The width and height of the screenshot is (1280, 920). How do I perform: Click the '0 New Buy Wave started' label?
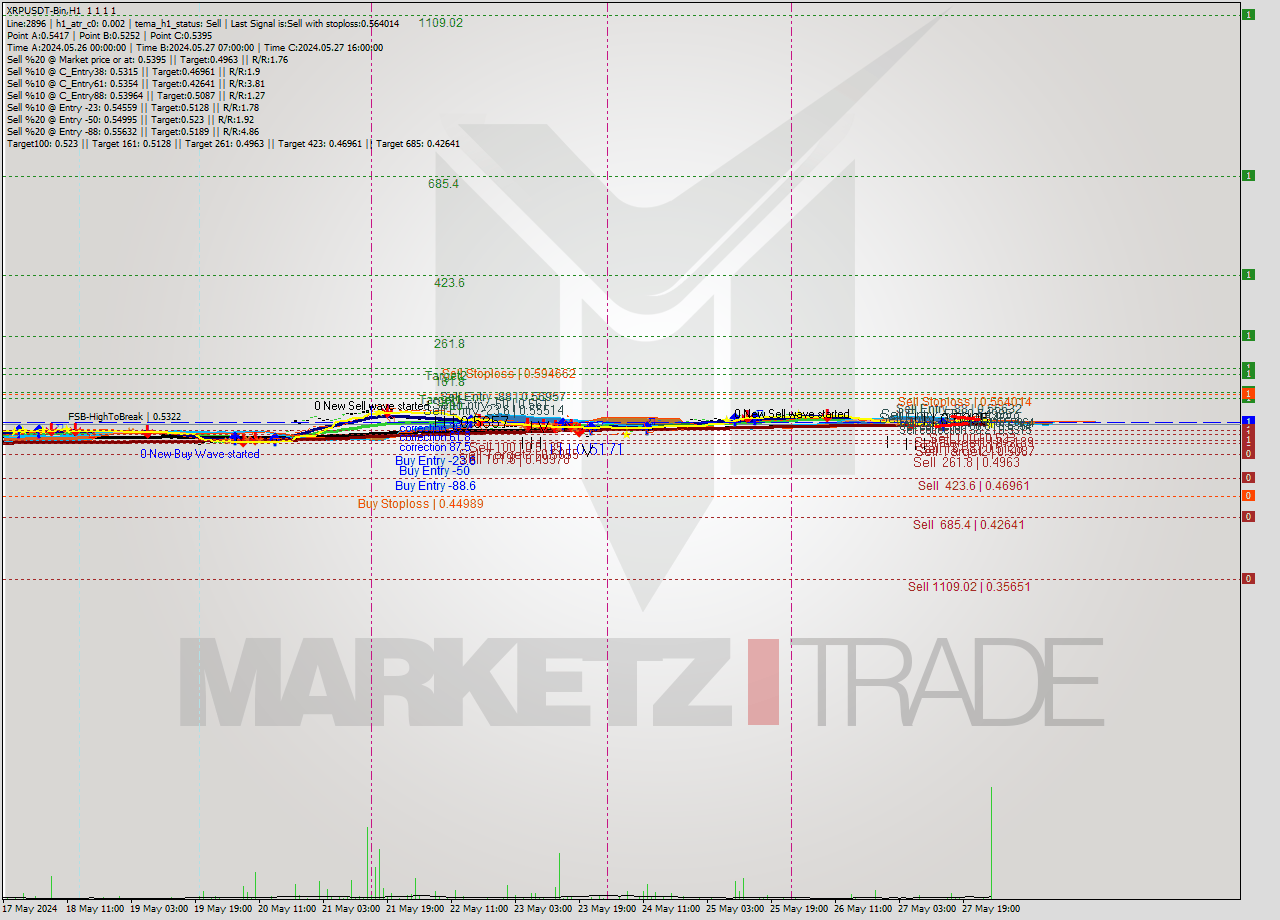[200, 454]
